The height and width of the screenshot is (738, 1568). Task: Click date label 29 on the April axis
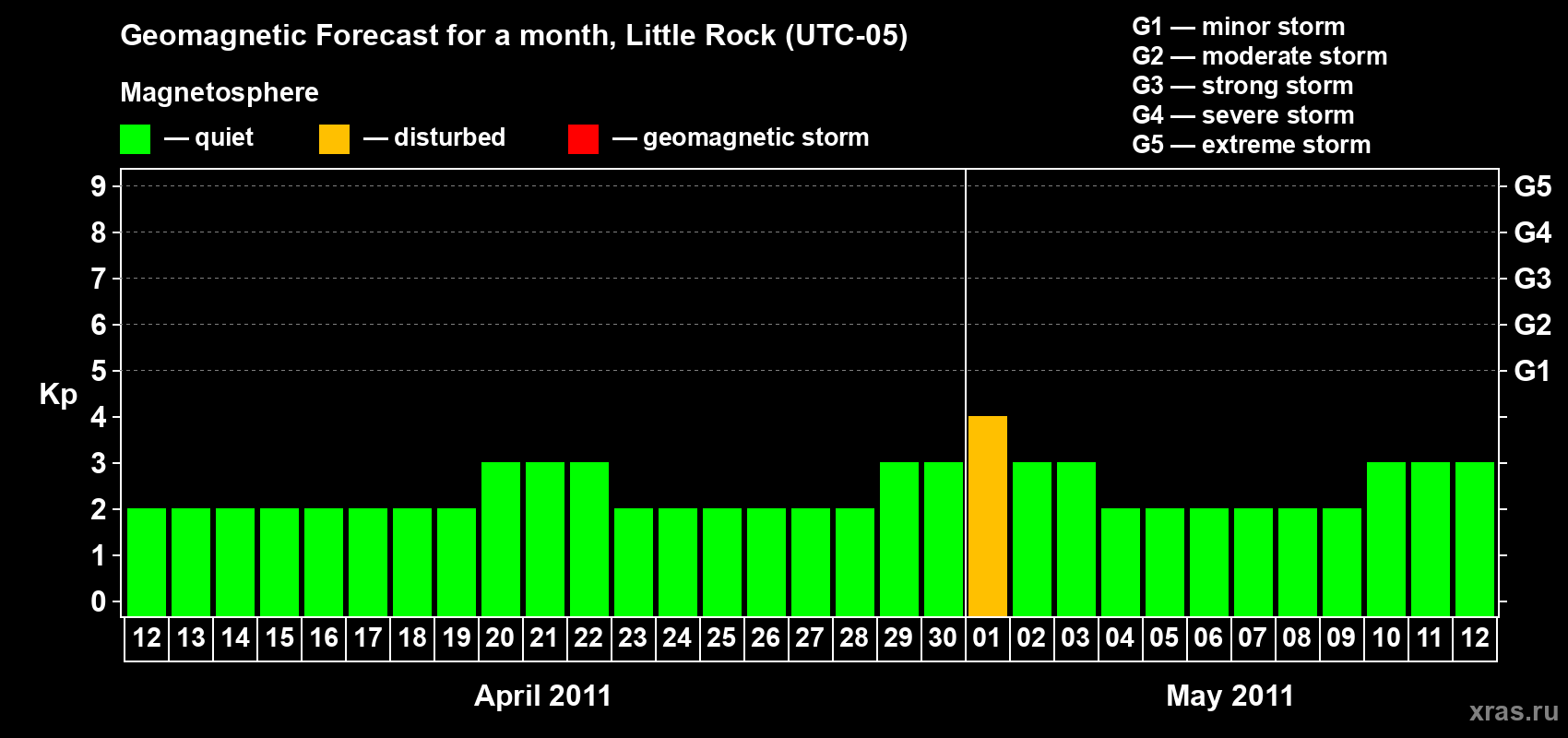coord(898,638)
